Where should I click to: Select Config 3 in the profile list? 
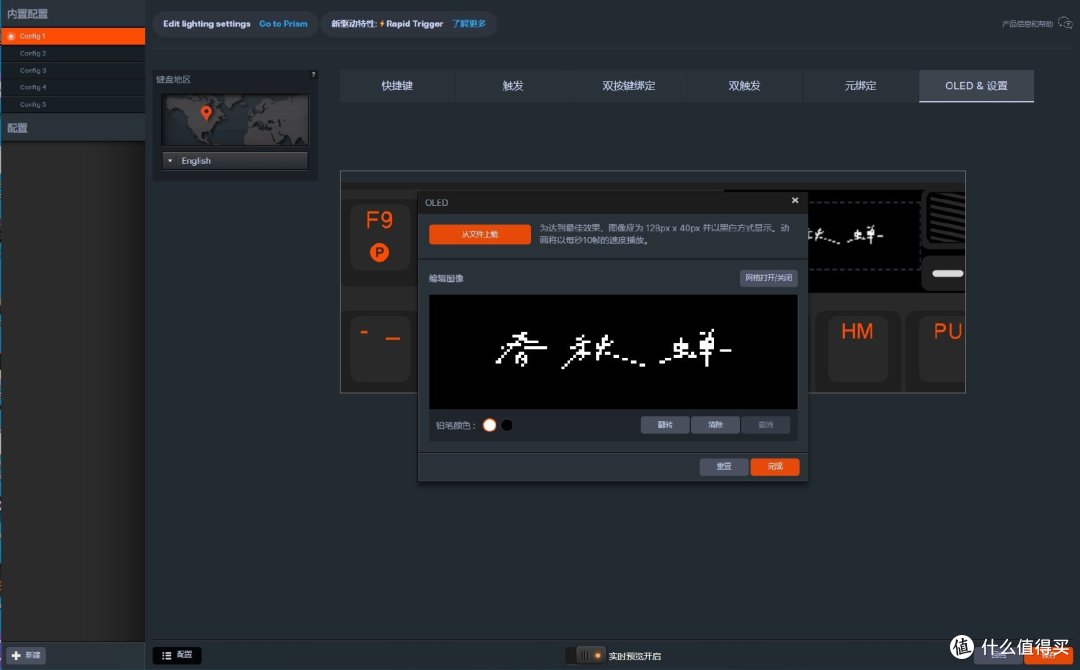click(72, 71)
